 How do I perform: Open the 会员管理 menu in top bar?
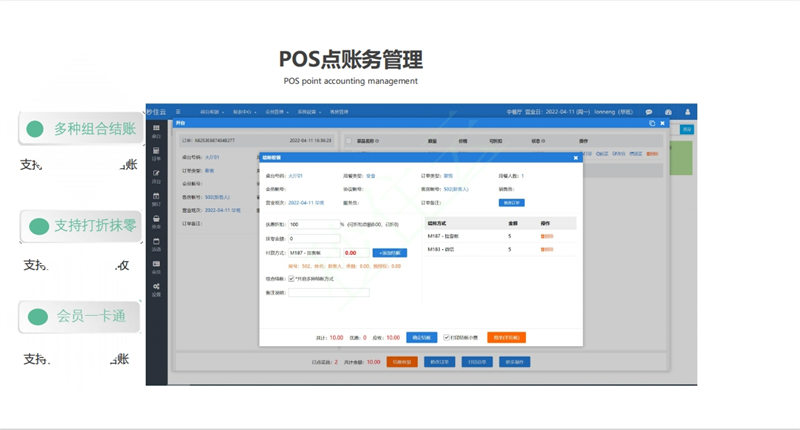point(275,112)
